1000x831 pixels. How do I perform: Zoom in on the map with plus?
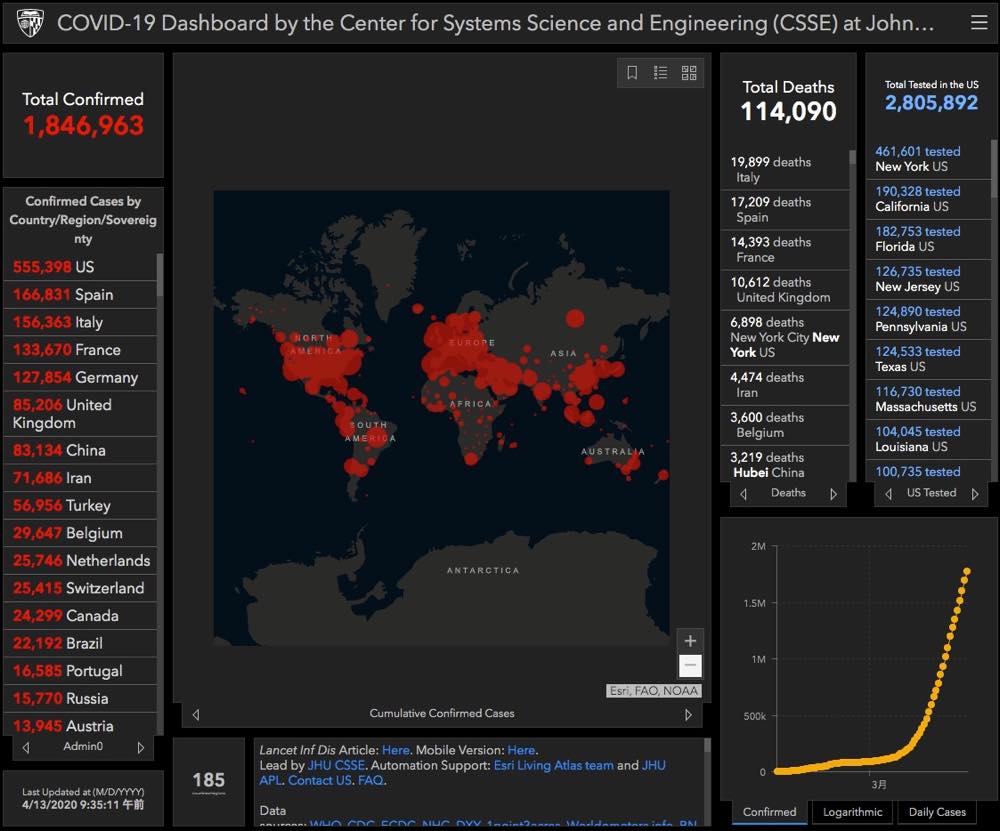click(690, 641)
